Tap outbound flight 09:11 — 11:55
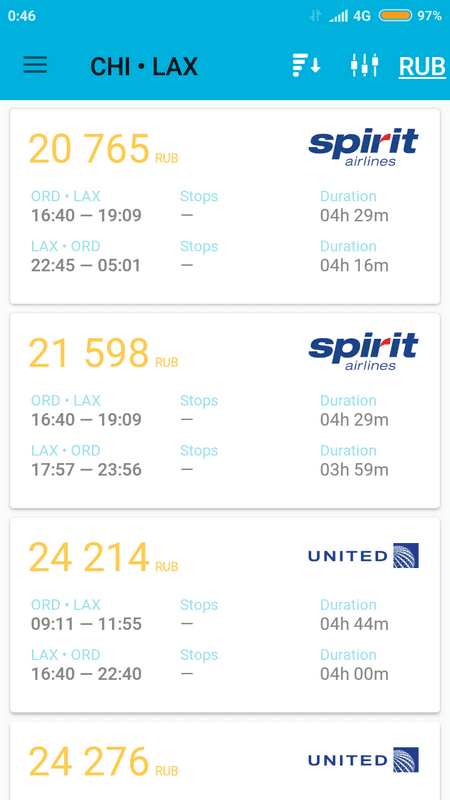This screenshot has width=450, height=800. [86, 624]
